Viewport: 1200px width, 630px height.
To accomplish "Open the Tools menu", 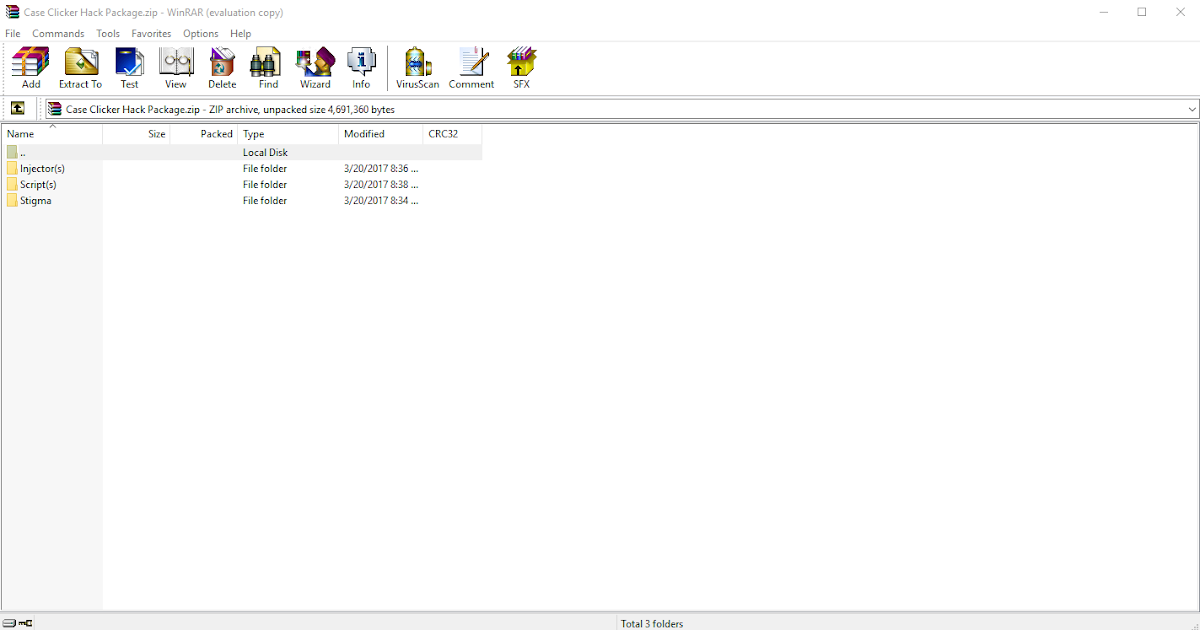I will (x=108, y=33).
